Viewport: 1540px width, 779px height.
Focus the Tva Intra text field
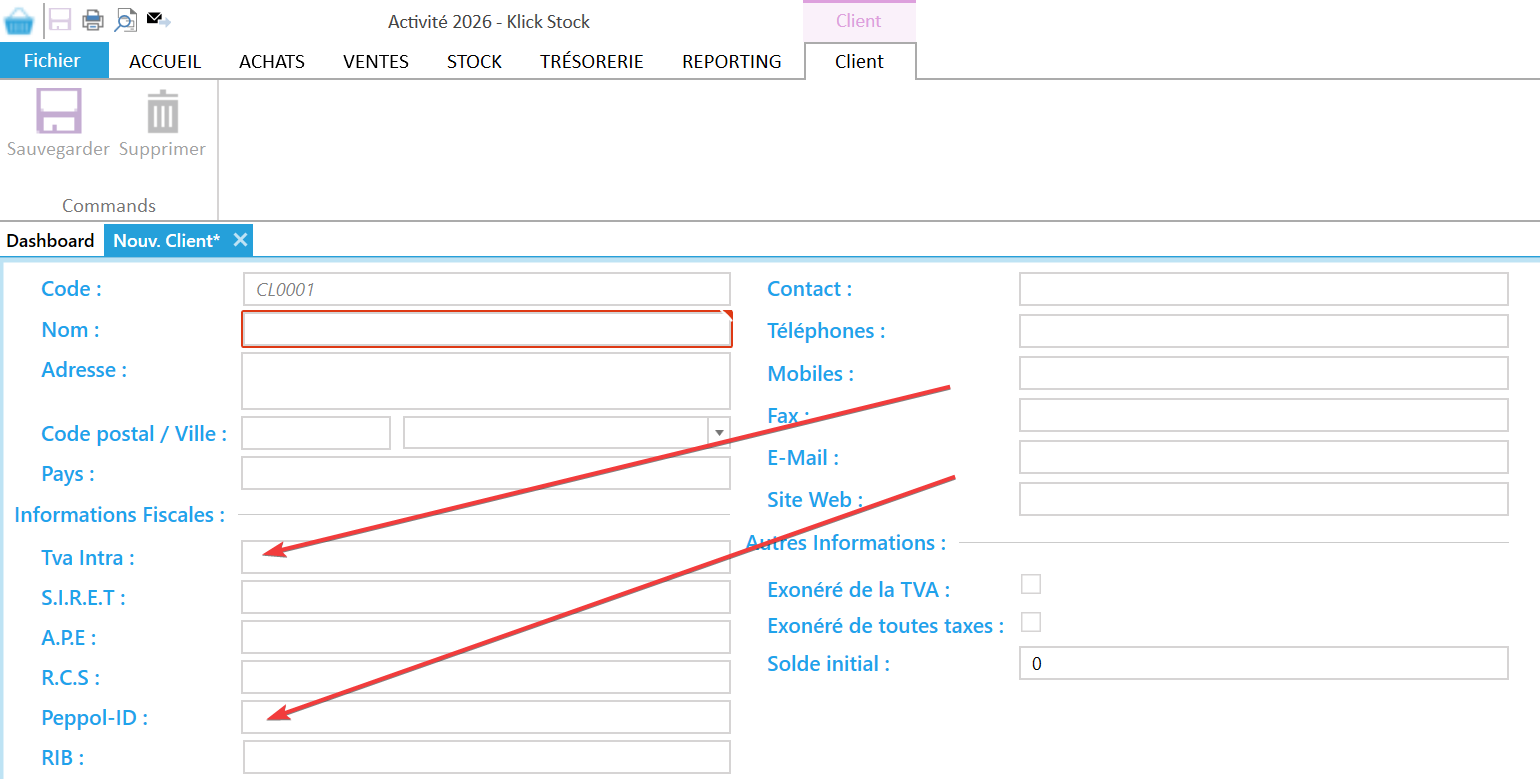pyautogui.click(x=486, y=557)
